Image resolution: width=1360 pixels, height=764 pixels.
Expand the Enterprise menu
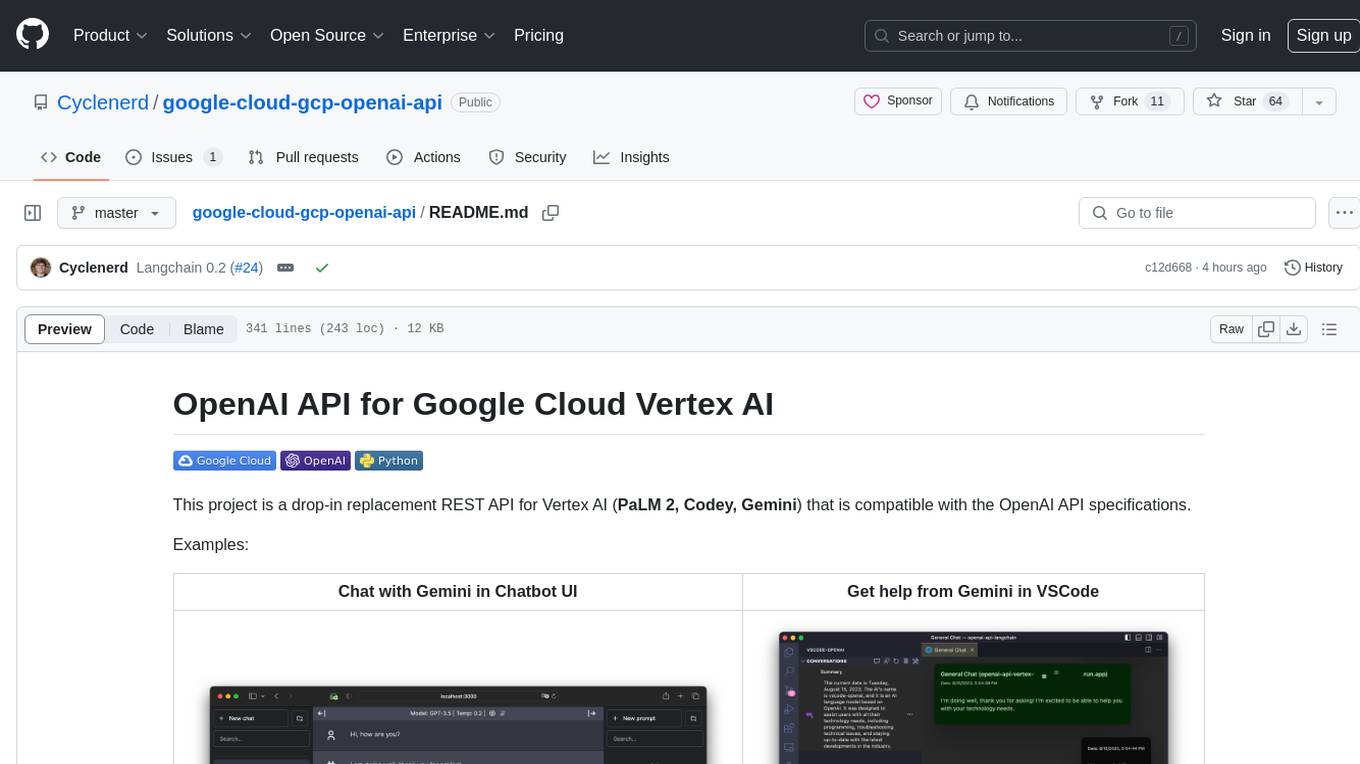tap(449, 35)
